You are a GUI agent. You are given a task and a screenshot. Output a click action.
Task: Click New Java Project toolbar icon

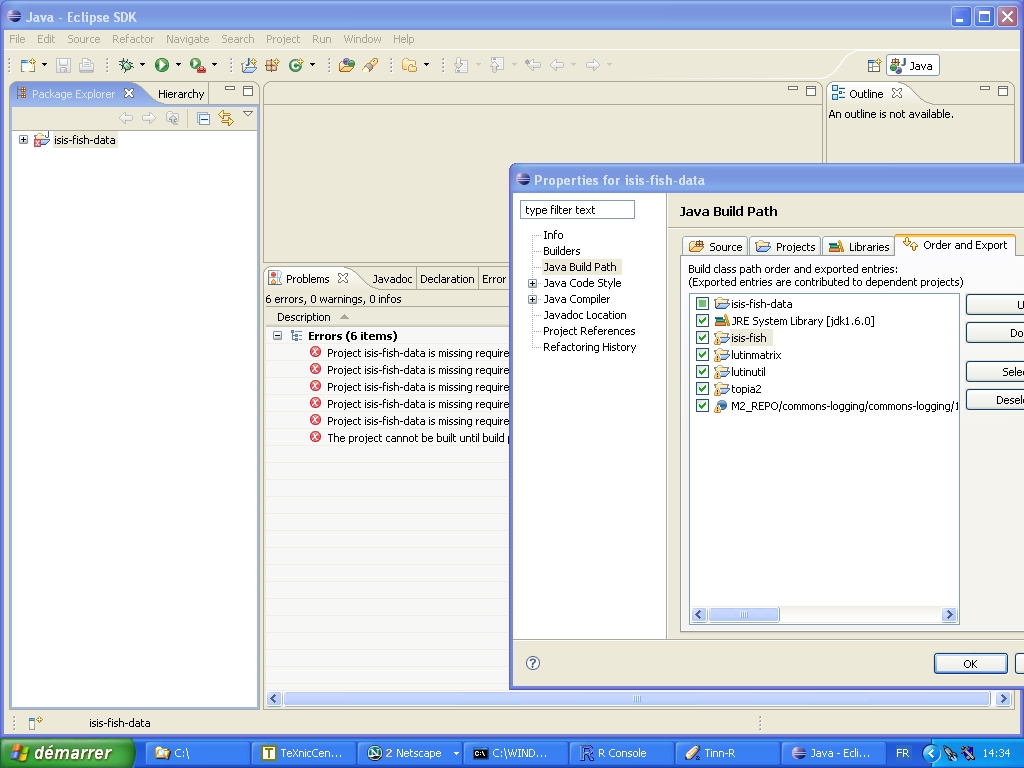click(249, 65)
